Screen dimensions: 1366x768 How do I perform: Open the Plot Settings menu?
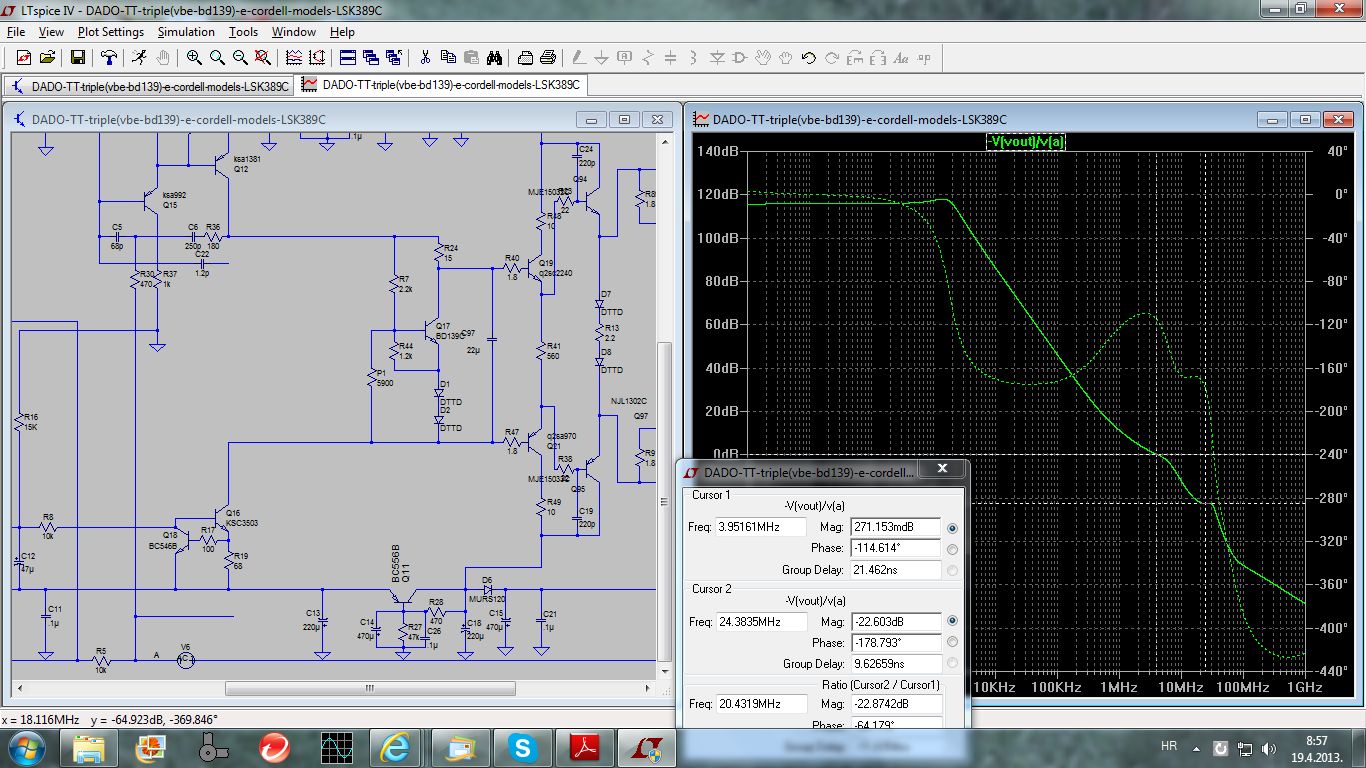pyautogui.click(x=111, y=32)
